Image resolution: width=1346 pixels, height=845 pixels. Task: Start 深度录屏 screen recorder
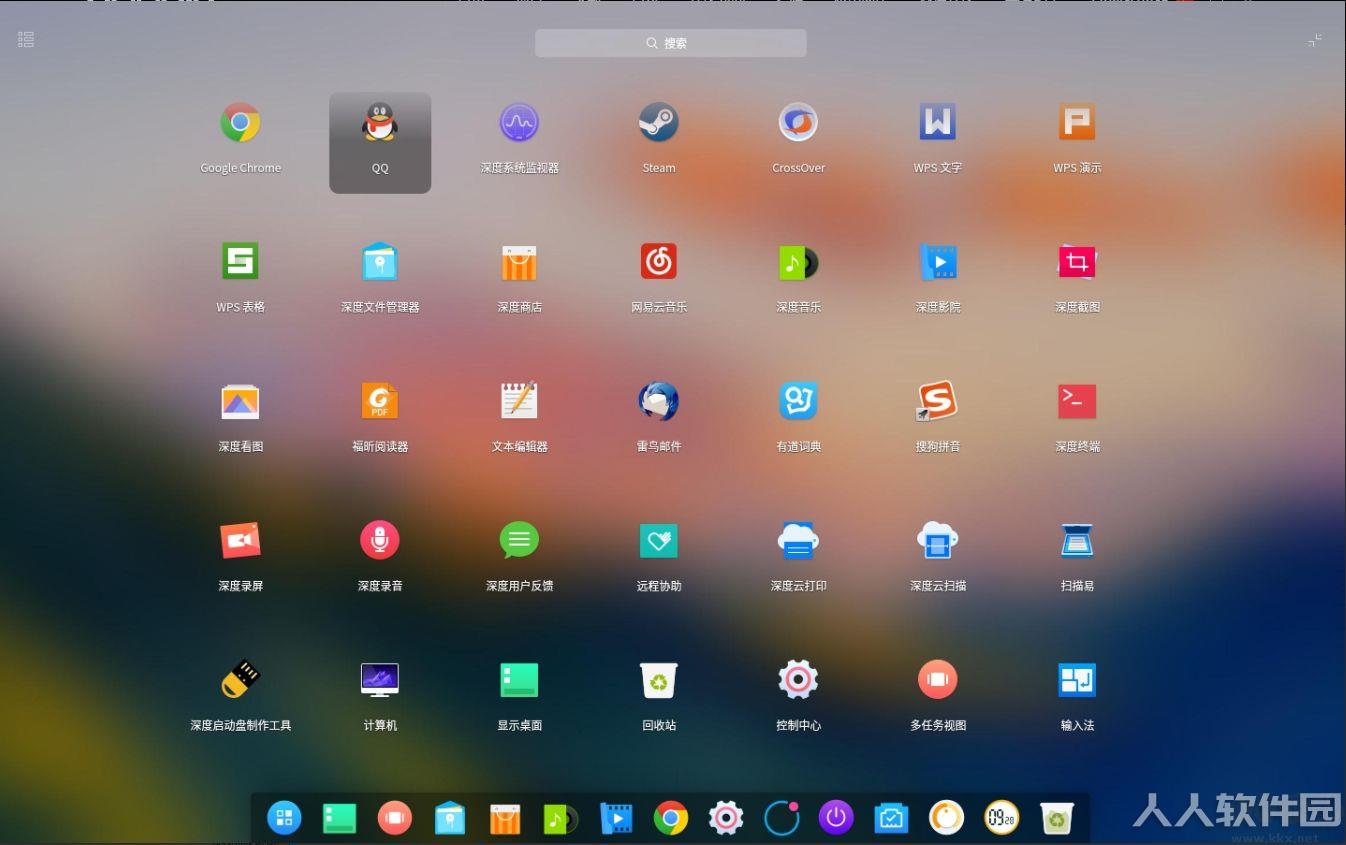click(240, 541)
